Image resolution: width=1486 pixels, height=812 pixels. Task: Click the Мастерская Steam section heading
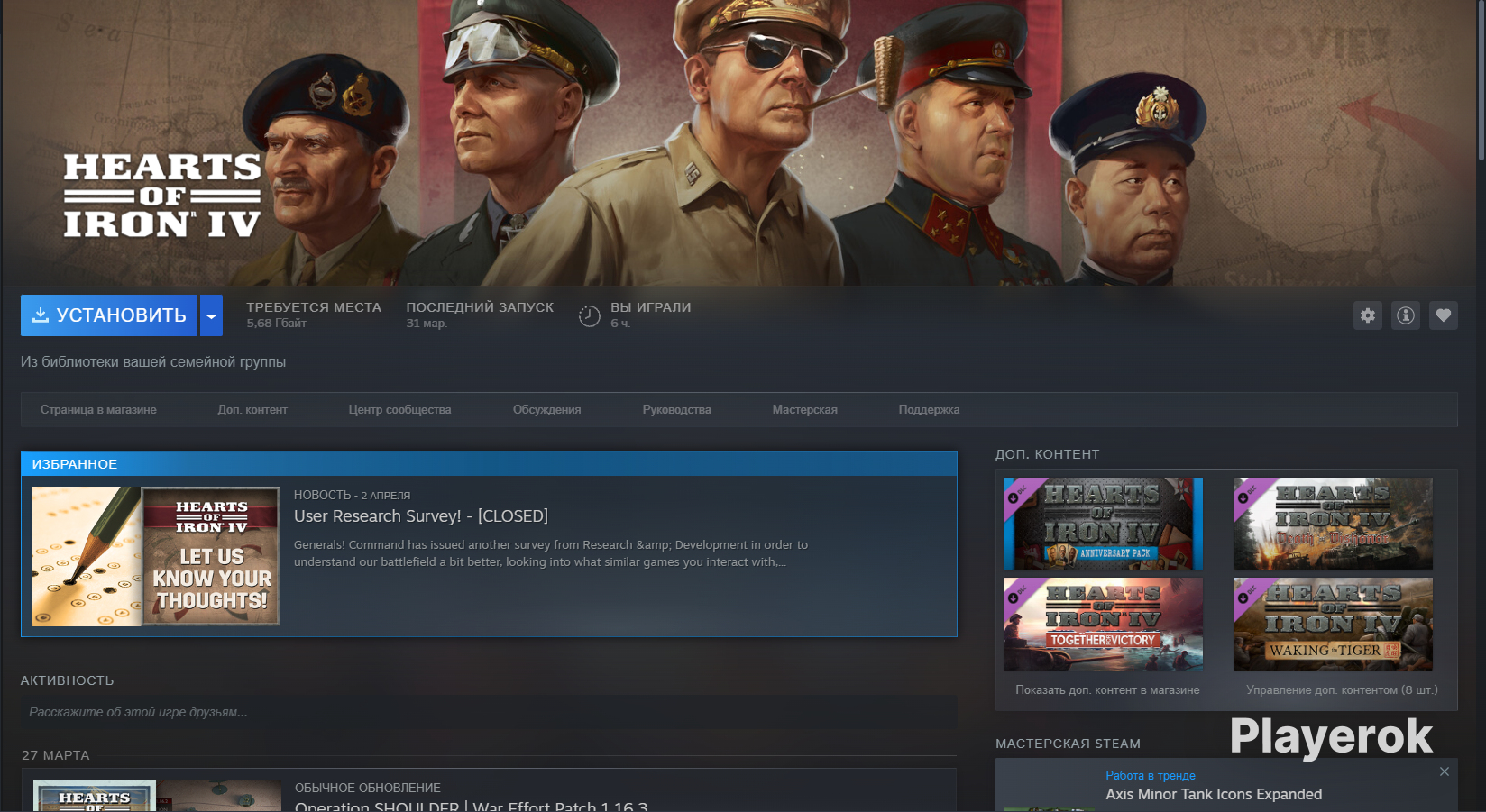(x=1068, y=744)
